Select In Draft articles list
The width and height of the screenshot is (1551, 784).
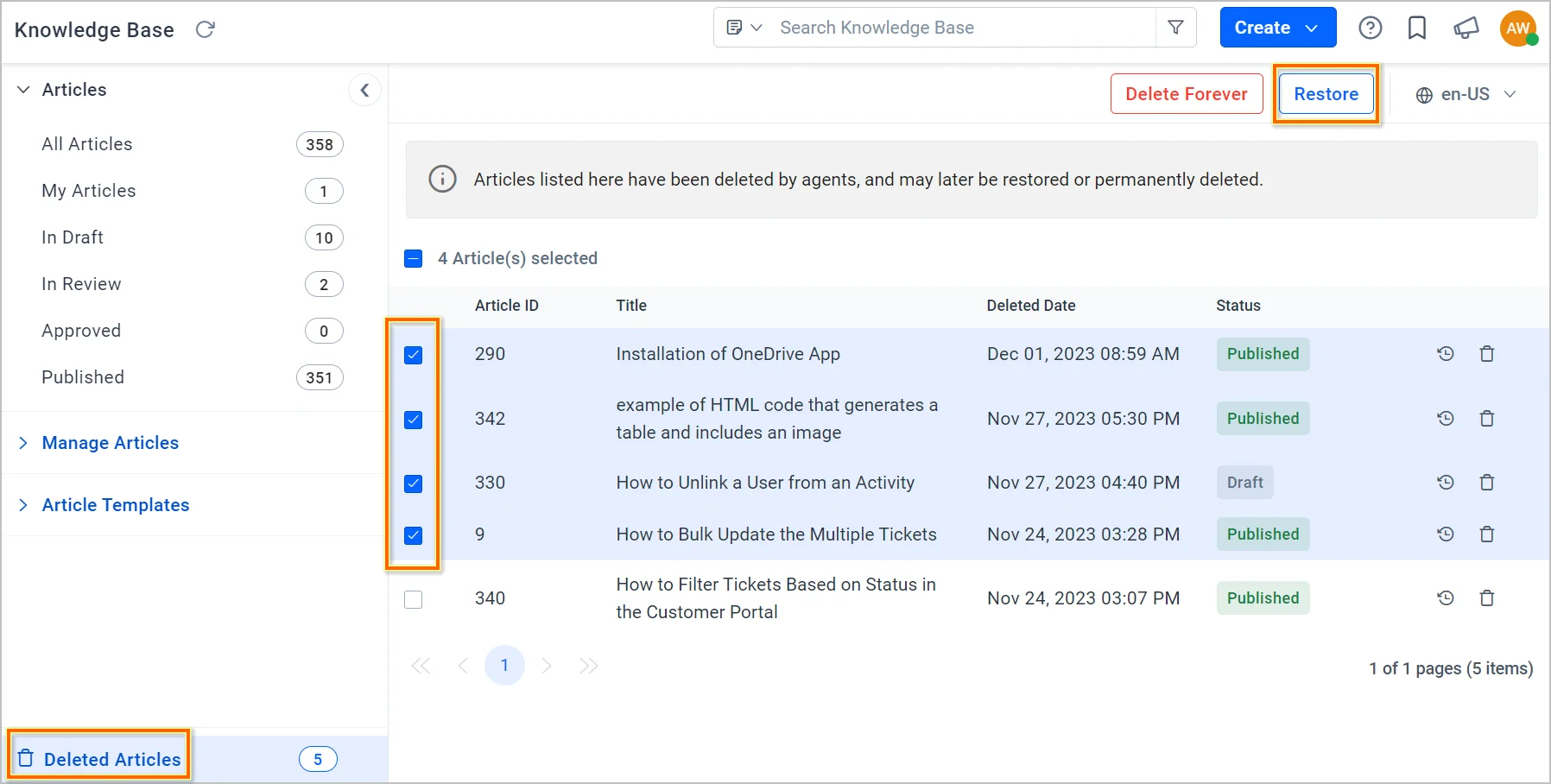click(73, 237)
